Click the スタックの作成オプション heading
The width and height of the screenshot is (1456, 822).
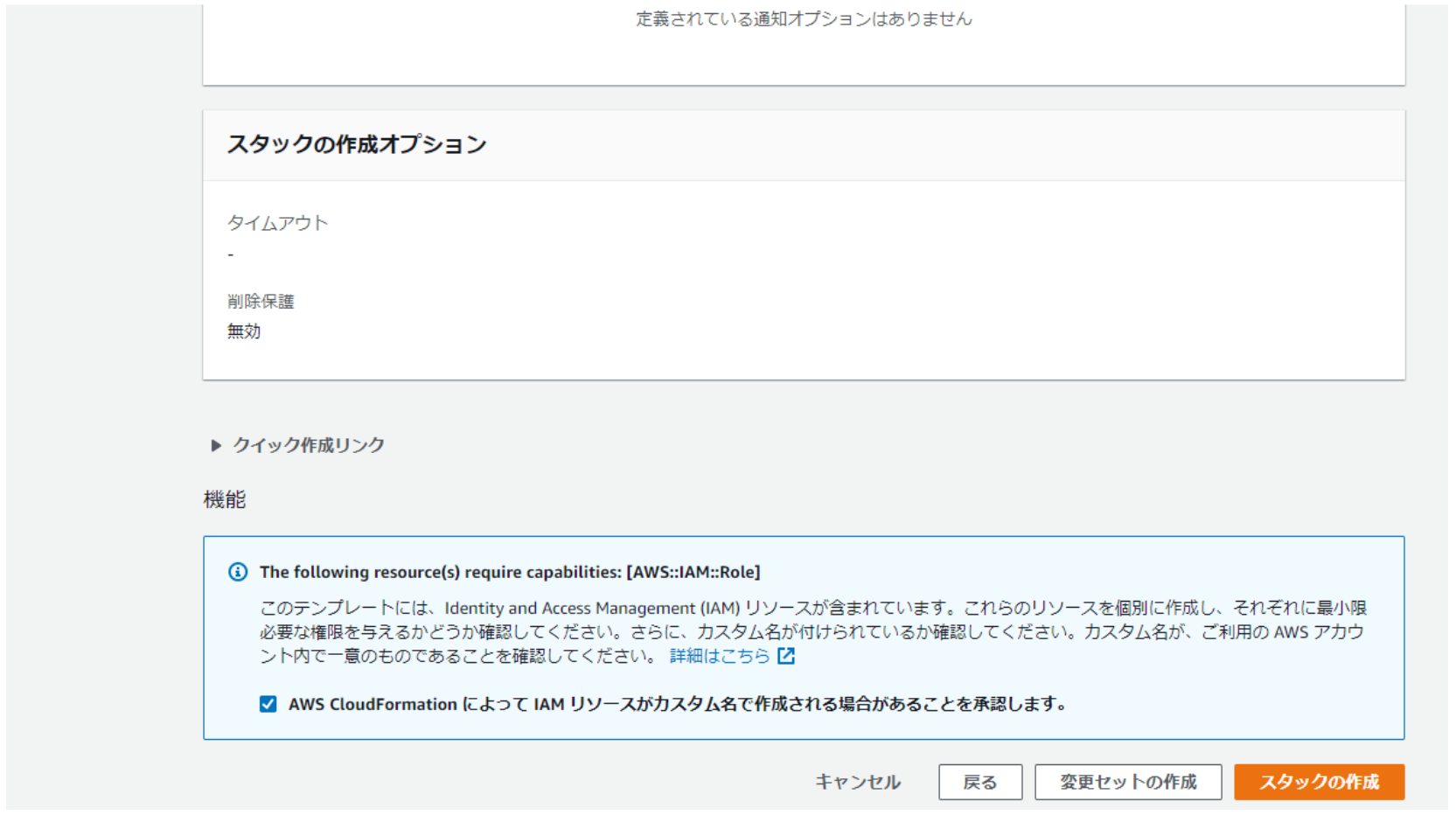tap(357, 144)
